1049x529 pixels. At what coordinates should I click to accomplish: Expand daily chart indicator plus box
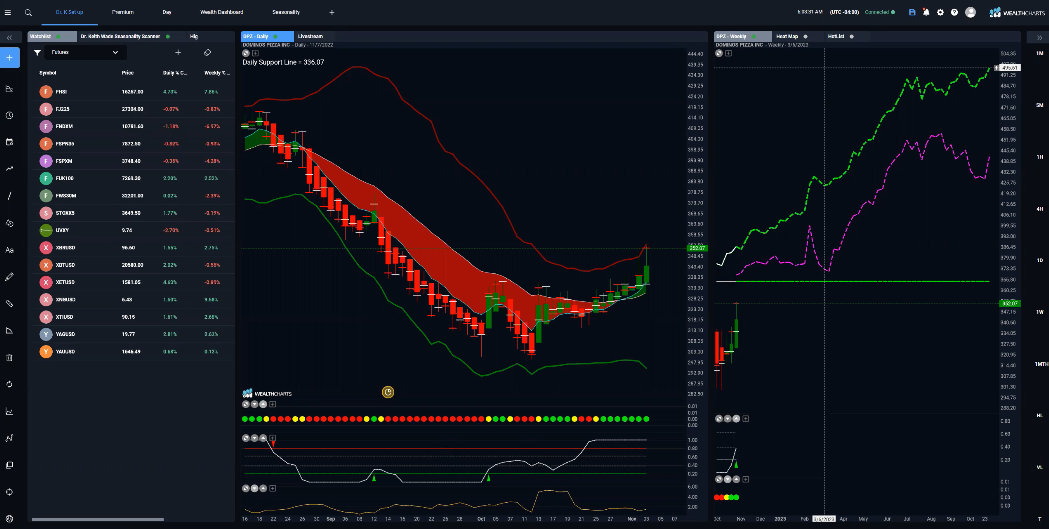click(255, 52)
